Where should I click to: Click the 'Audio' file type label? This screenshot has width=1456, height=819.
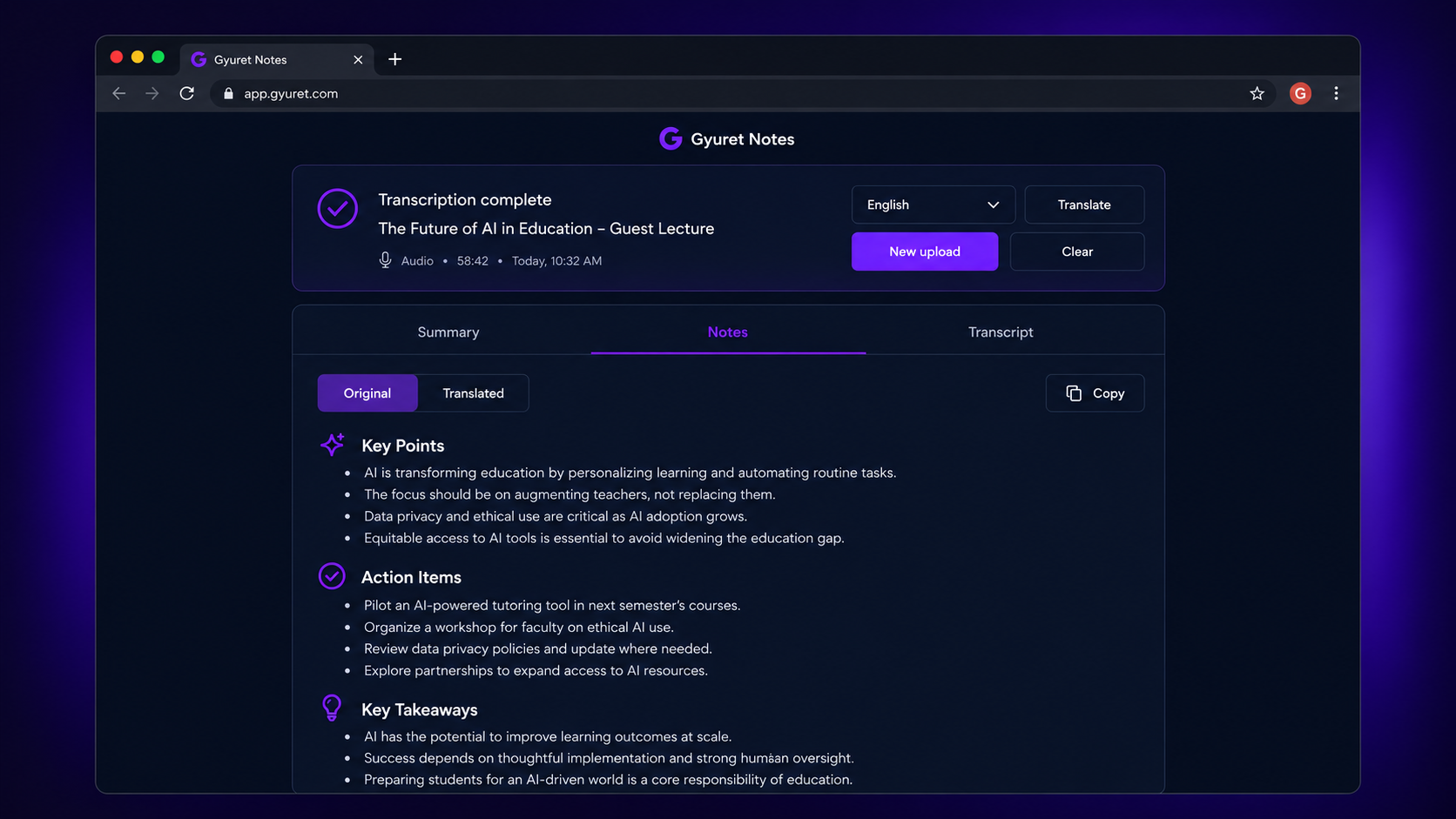click(417, 260)
